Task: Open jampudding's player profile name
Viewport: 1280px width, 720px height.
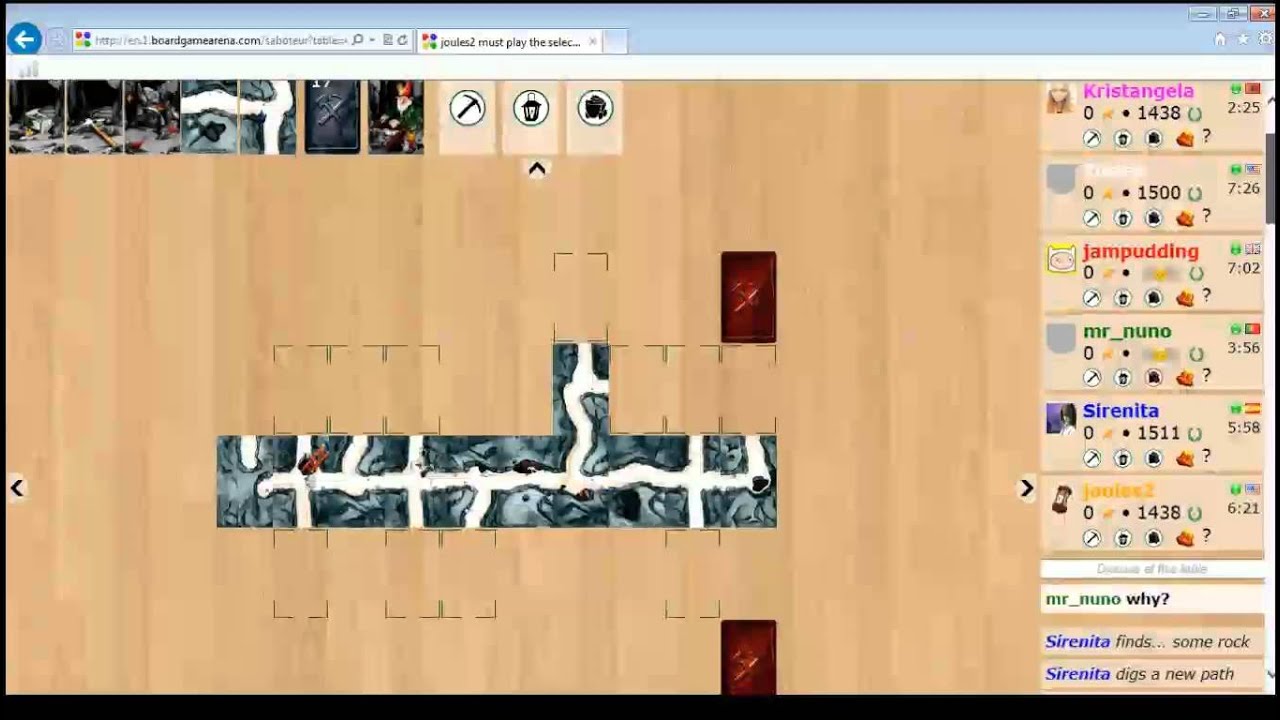Action: click(x=1140, y=251)
